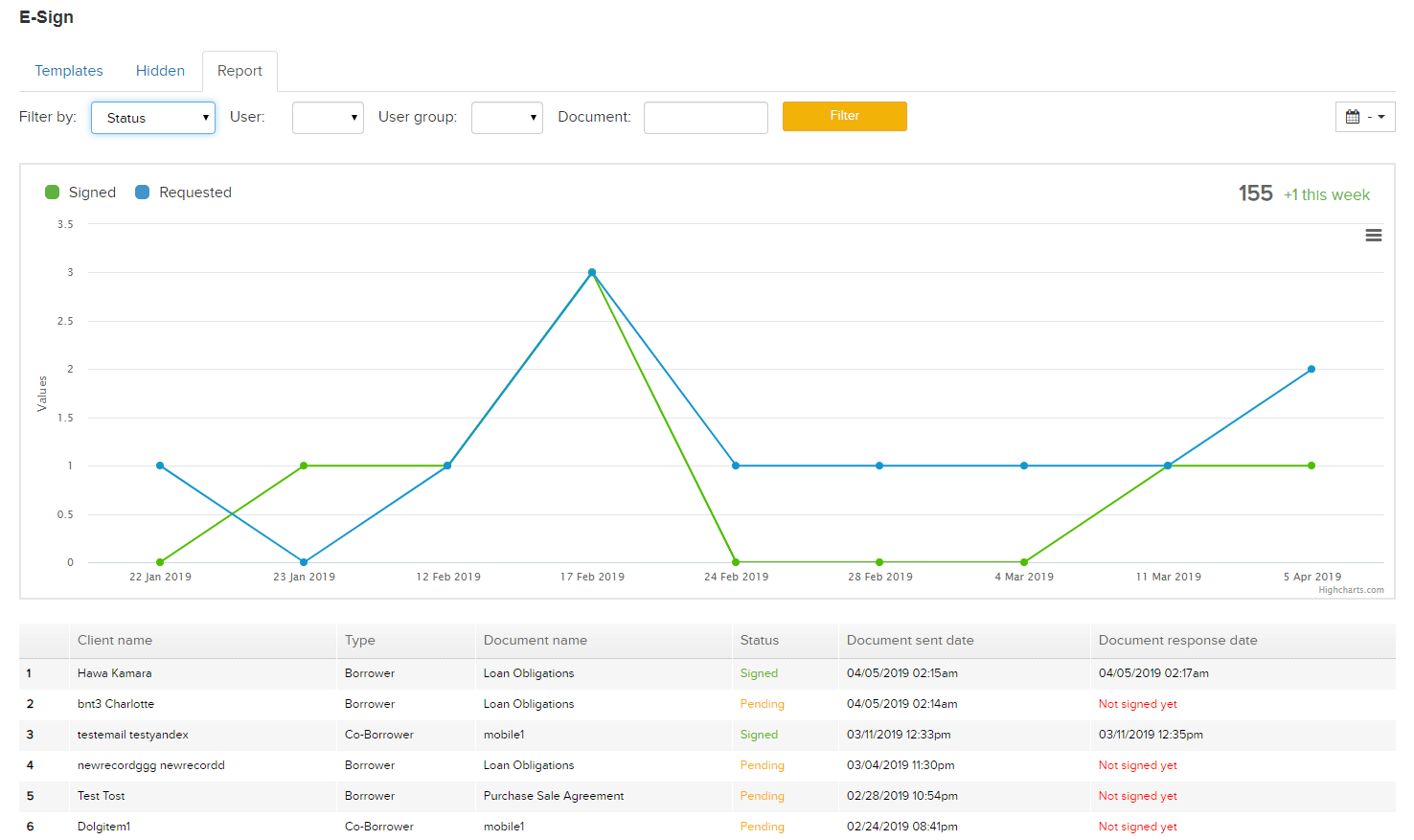Viewport: 1414px width, 840px height.
Task: Open the Highcharts.com credit link
Action: tap(1351, 590)
